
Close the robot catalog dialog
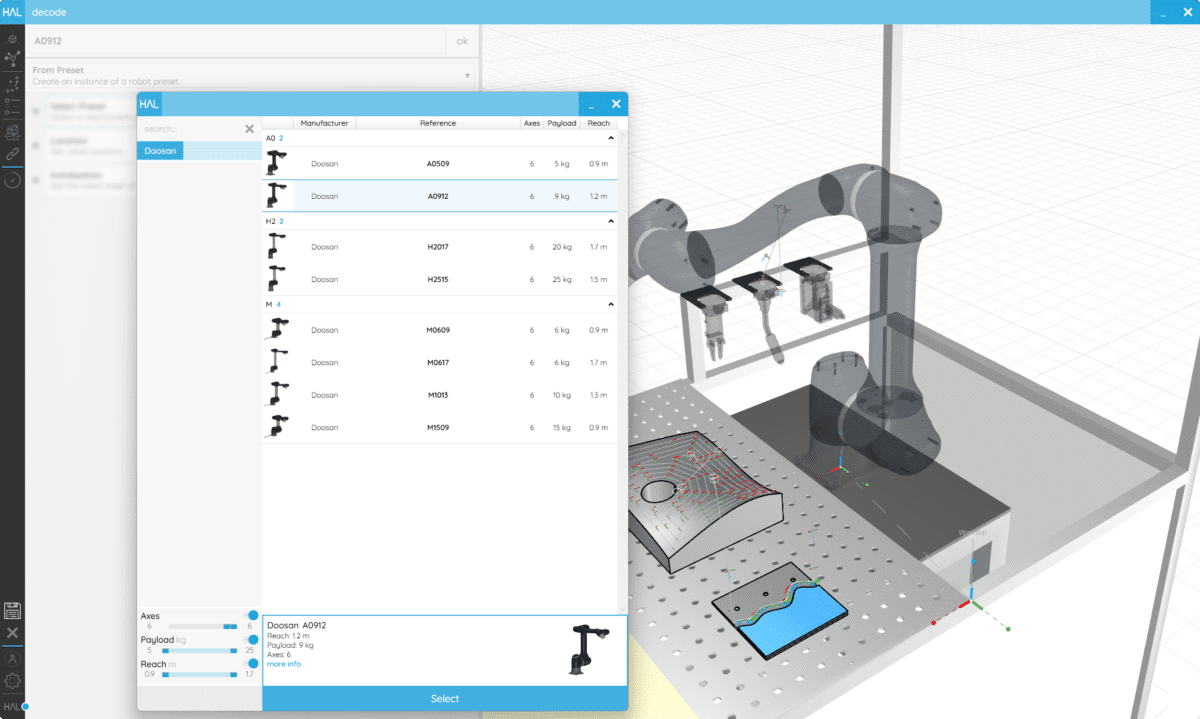click(x=616, y=104)
